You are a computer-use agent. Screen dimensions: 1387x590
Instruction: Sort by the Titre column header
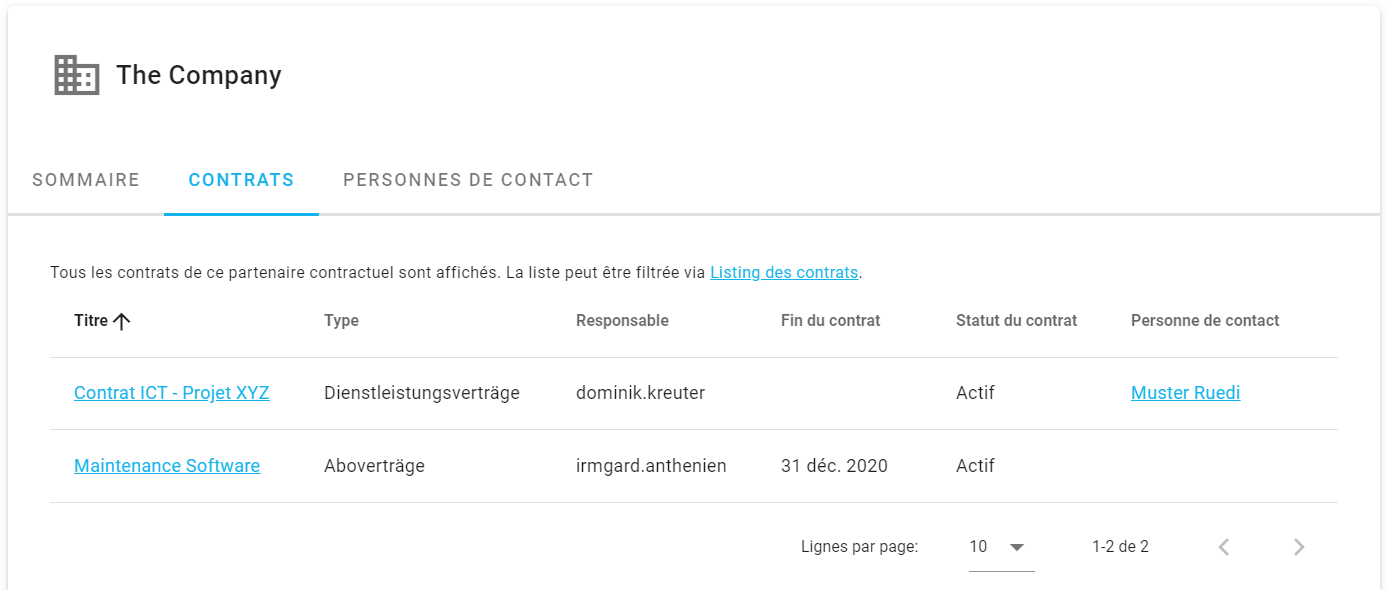91,321
